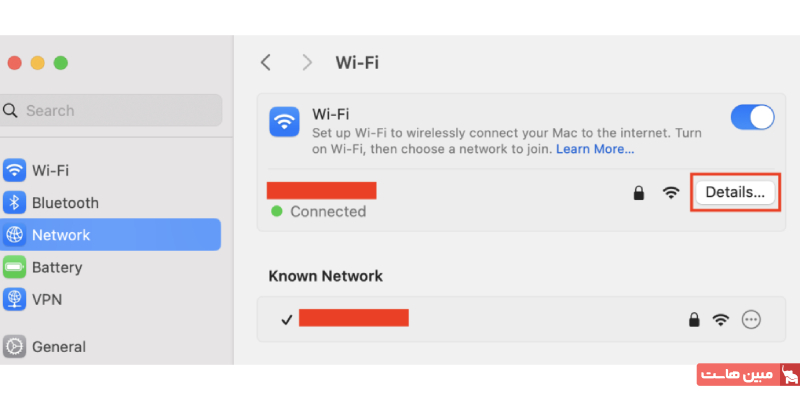Open the connected network Details button
Viewport: 800px width, 400px height.
tap(735, 192)
